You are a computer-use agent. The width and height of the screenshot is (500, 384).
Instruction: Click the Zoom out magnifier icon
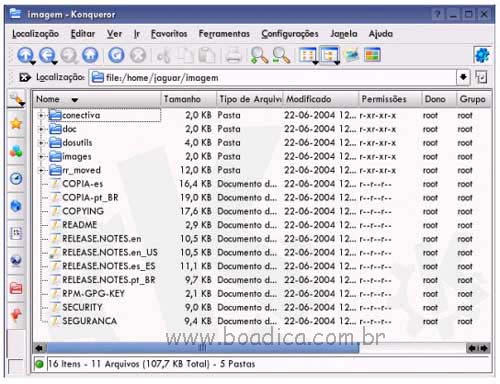click(x=281, y=55)
